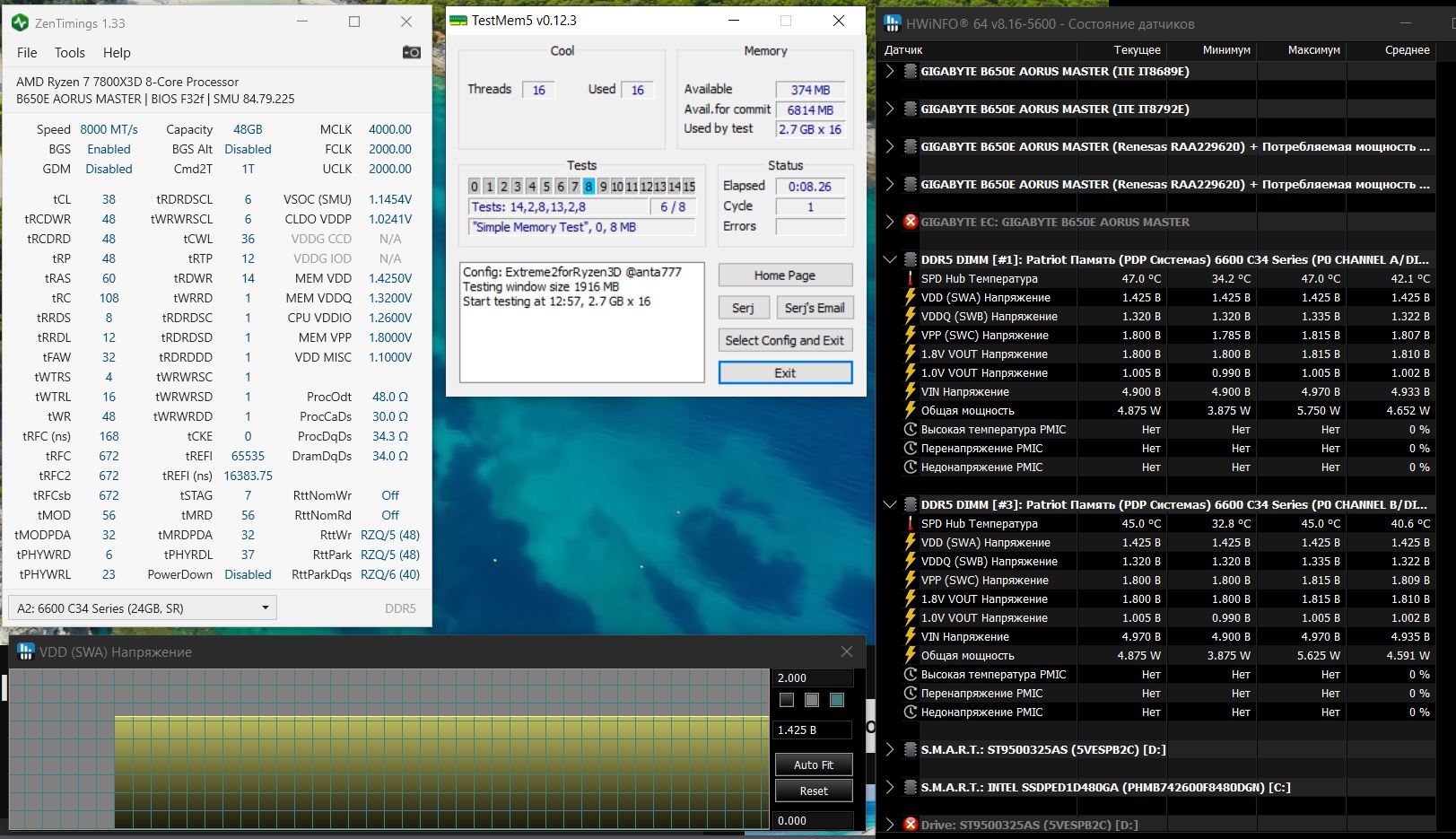1456x839 pixels.
Task: Click lightning icon of DIMM #1 VIN Напряжение row
Action: pos(910,391)
